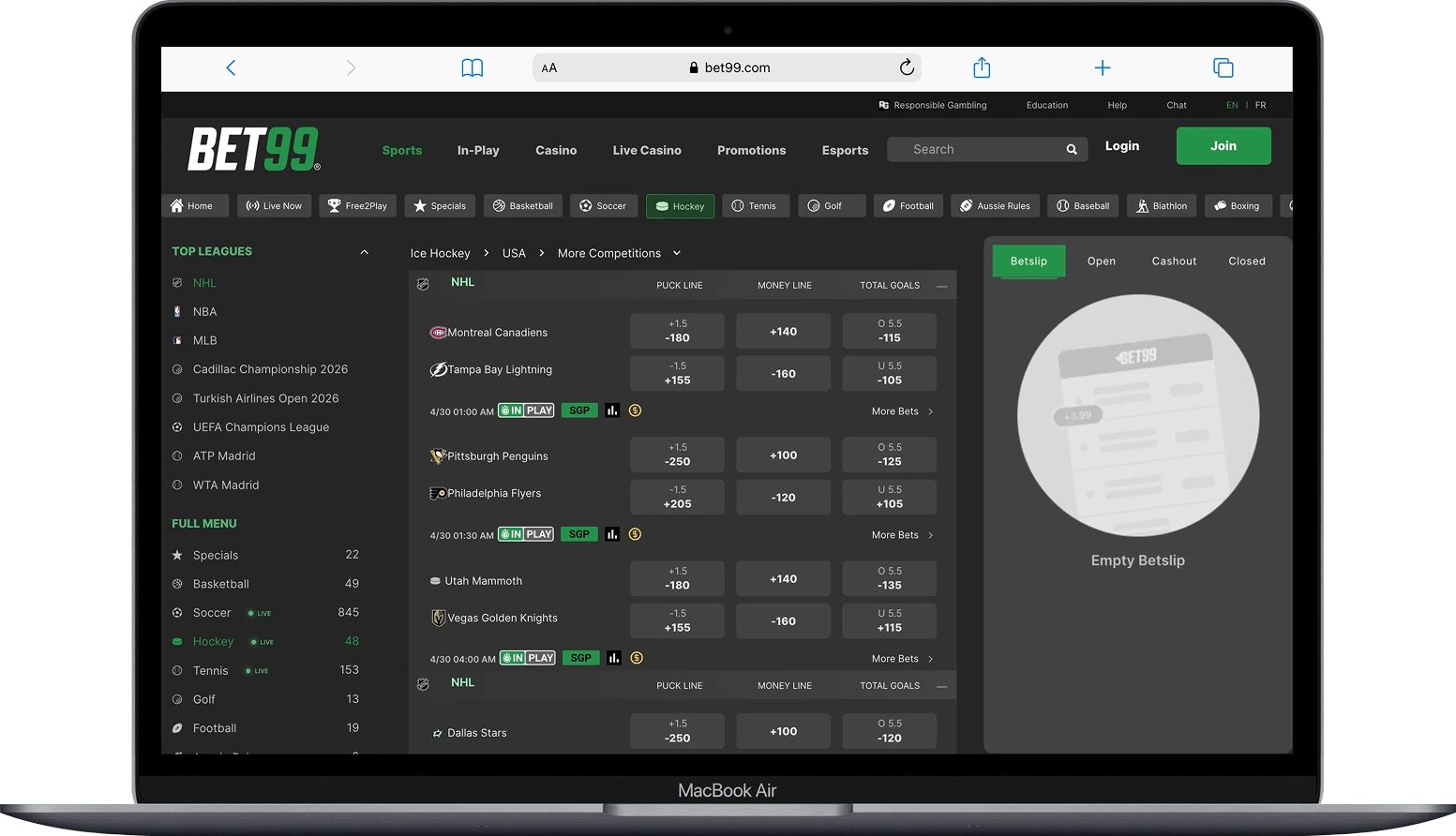
Task: Click In Play badge for 4/30 01:30 AM game
Action: click(x=526, y=534)
